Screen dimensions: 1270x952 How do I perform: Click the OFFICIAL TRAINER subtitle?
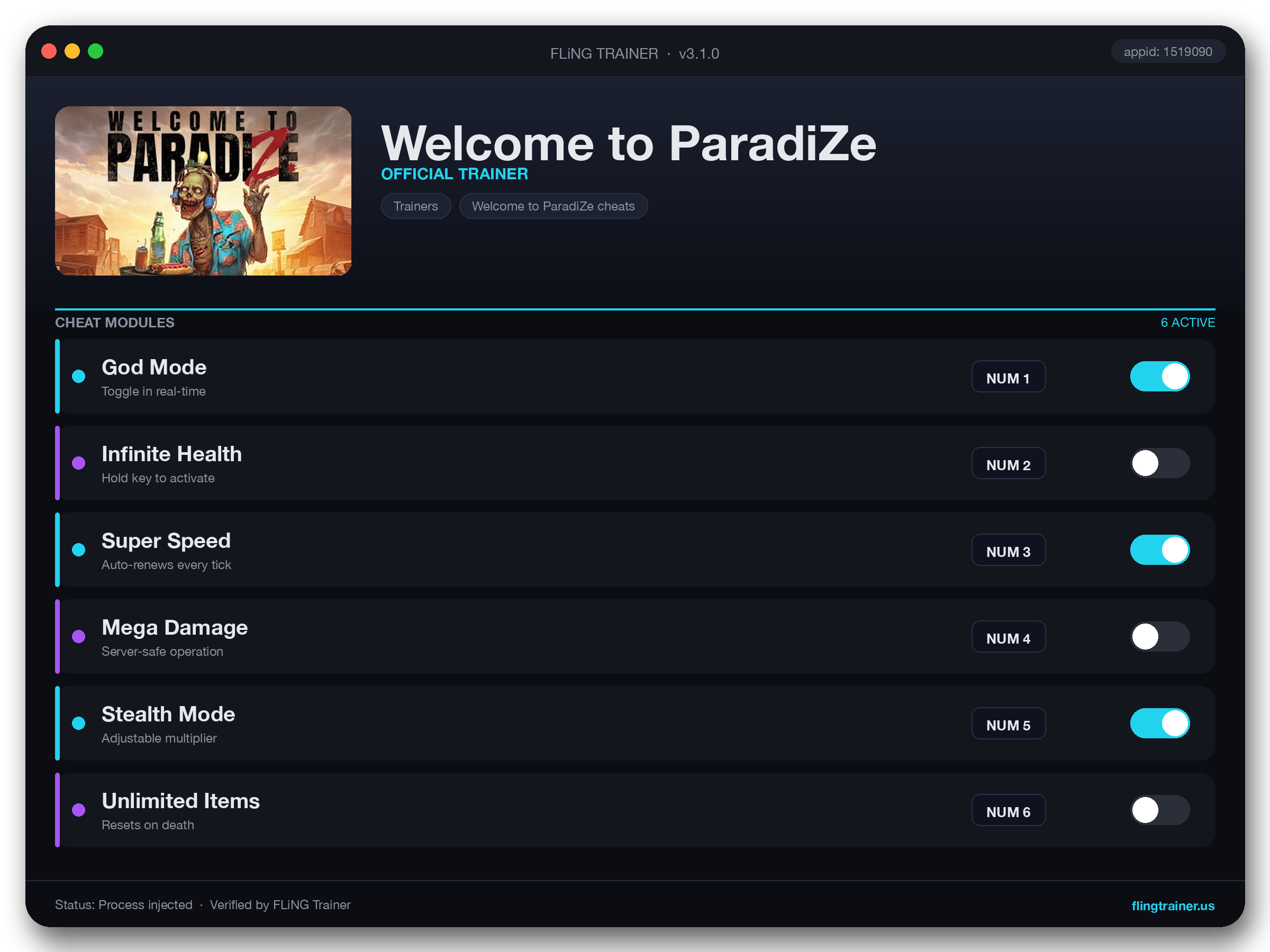(x=455, y=174)
